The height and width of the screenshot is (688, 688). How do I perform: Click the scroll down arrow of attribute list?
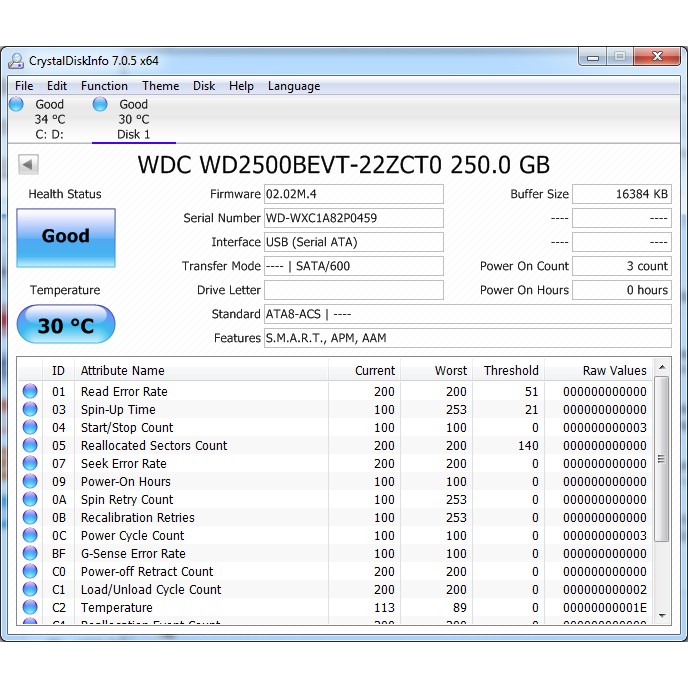point(660,618)
